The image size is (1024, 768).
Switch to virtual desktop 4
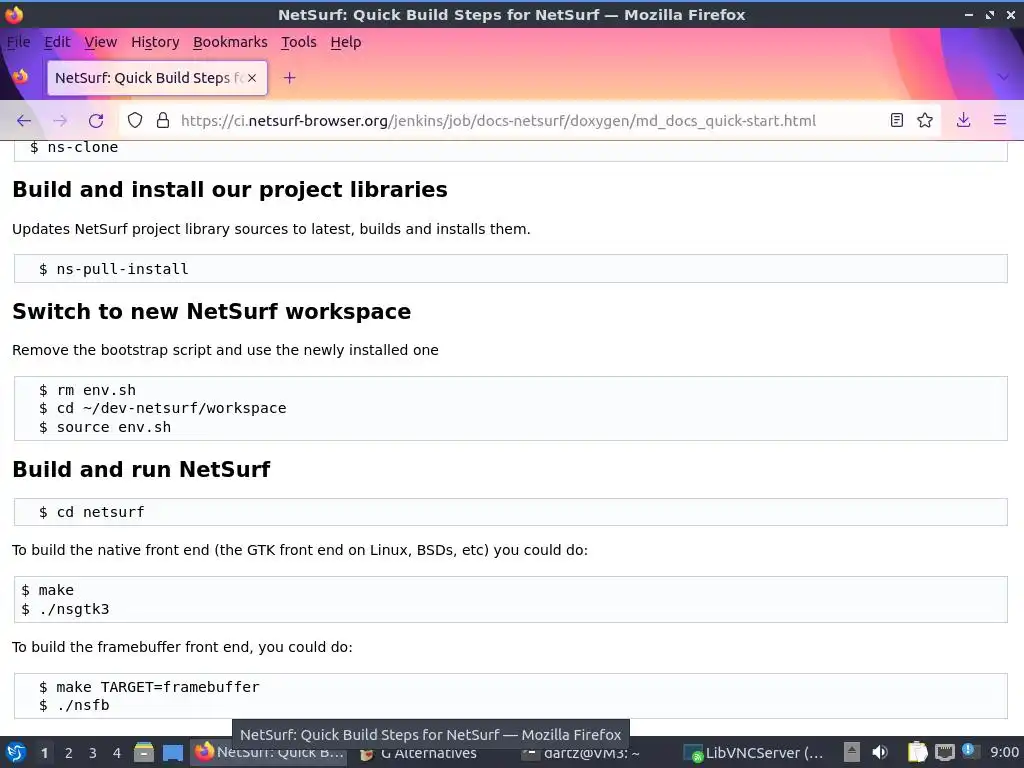[117, 753]
